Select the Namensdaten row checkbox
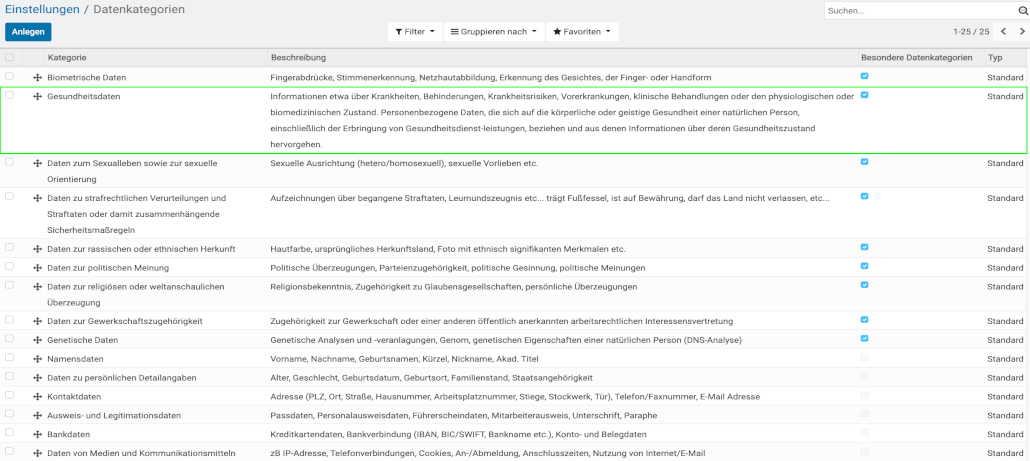Viewport: 1030px width, 461px height. pos(10,358)
